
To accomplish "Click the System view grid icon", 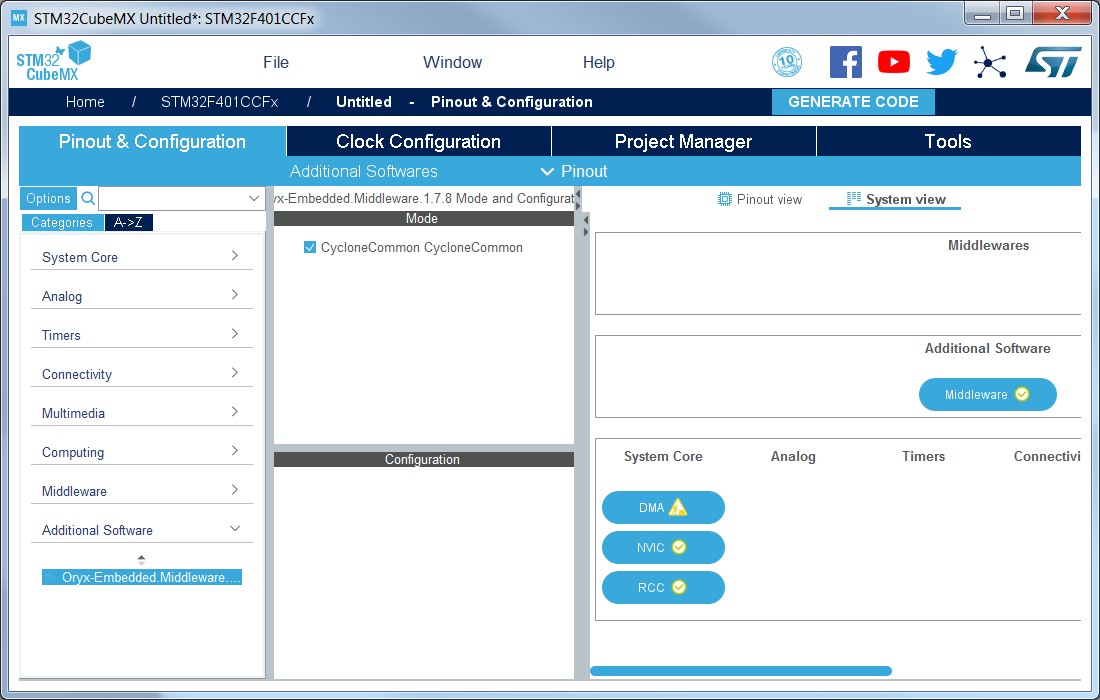I will [x=854, y=199].
